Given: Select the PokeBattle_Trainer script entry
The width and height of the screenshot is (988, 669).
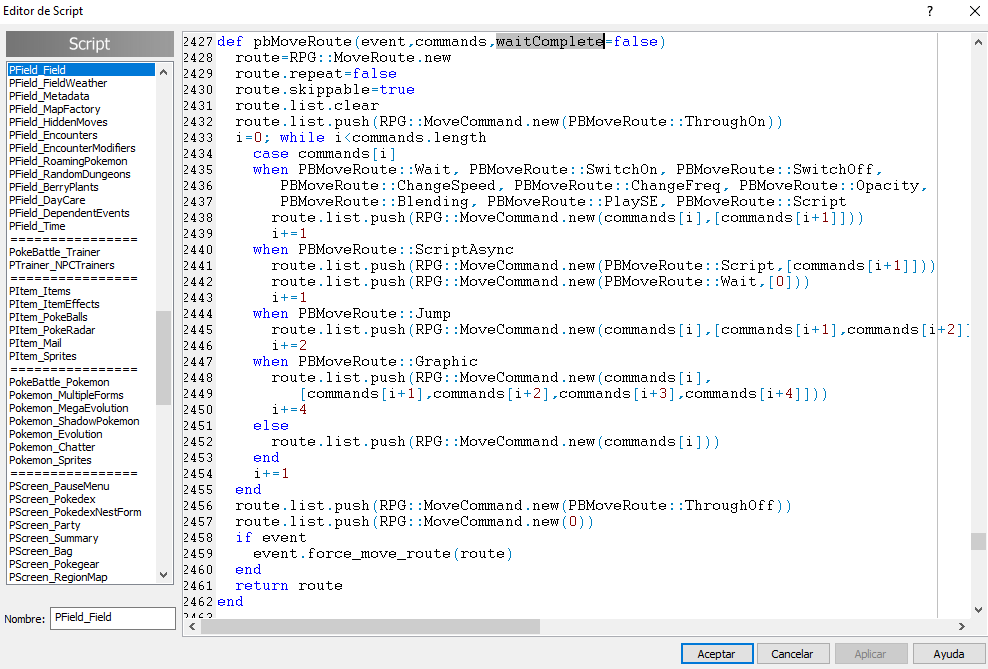Looking at the screenshot, I should click(54, 252).
